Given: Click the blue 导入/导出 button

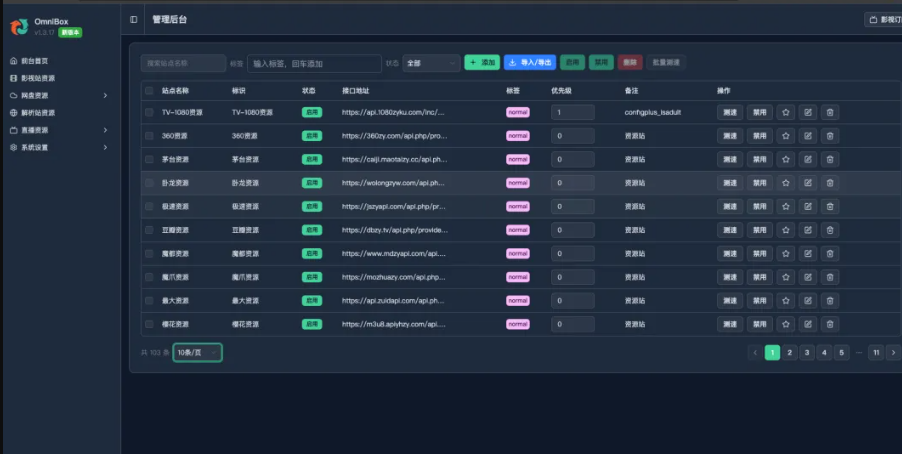Looking at the screenshot, I should click(x=530, y=63).
